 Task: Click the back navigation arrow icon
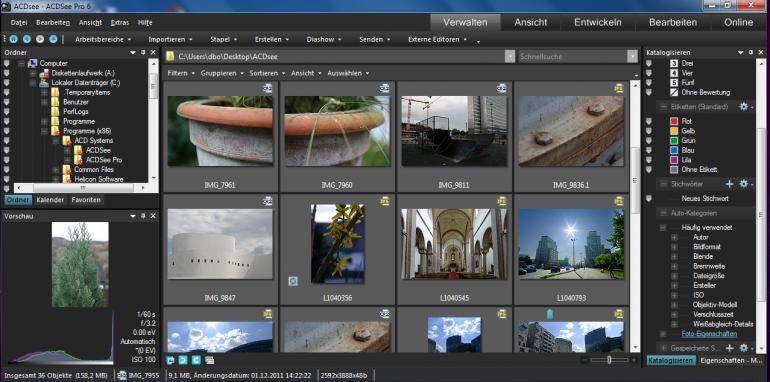27,39
